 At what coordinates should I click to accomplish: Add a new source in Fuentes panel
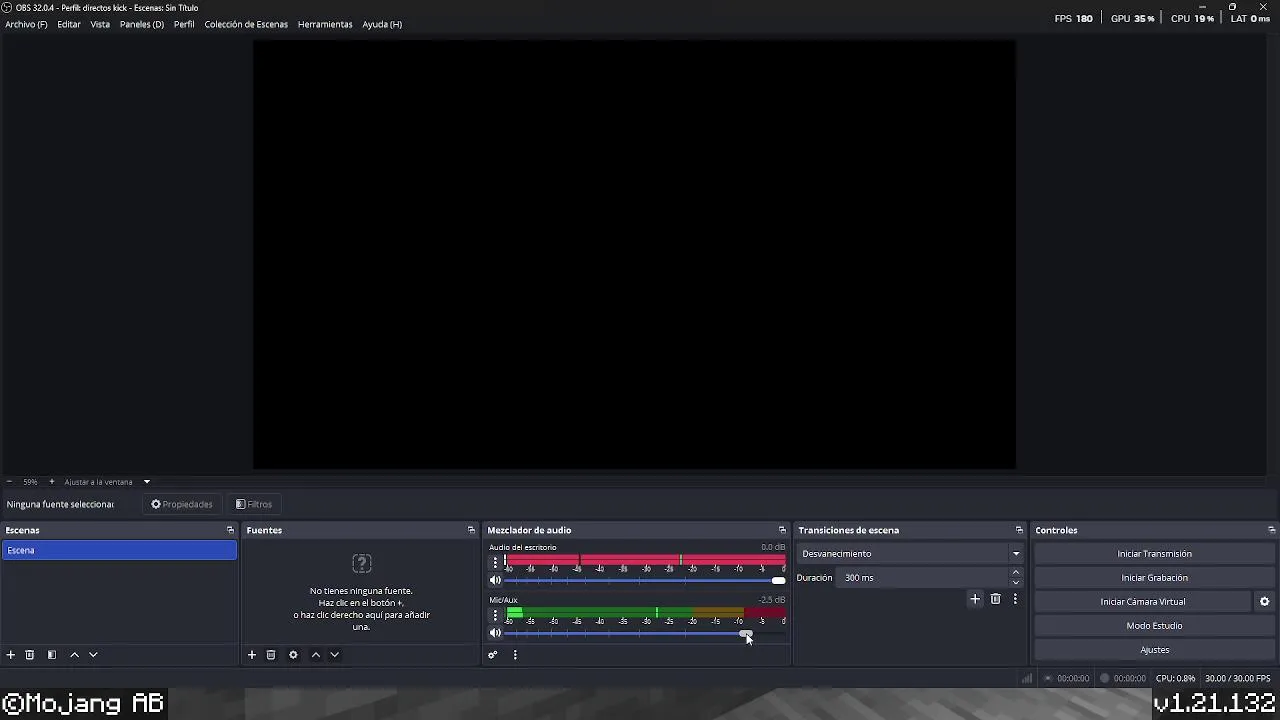tap(252, 655)
